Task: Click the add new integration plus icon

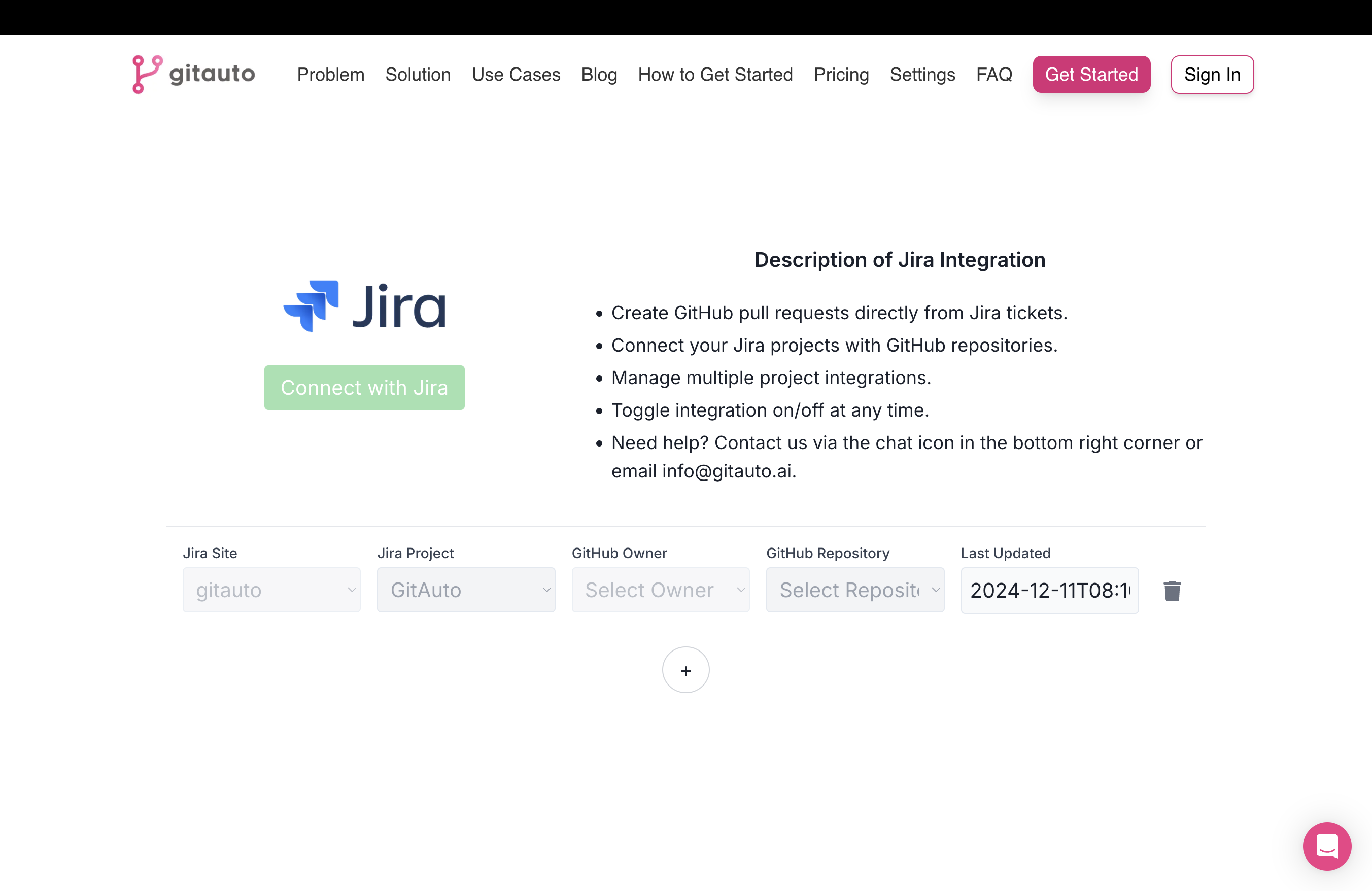Action: pos(686,671)
